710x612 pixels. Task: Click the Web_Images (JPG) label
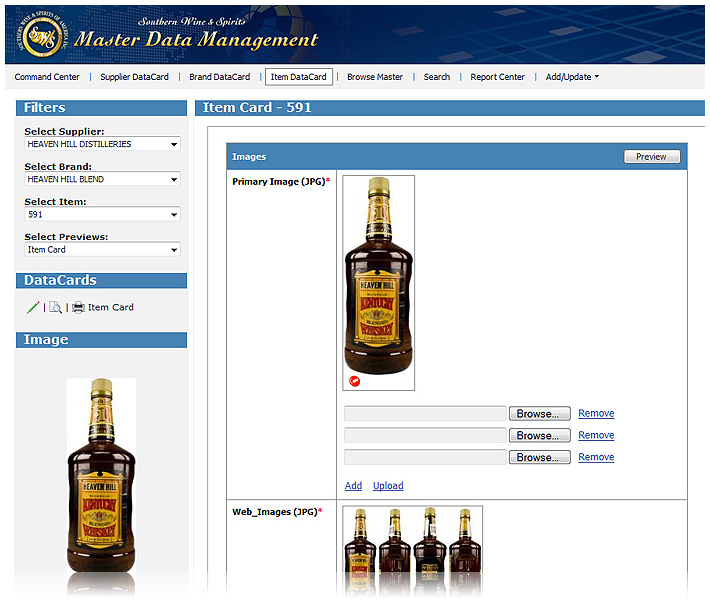pyautogui.click(x=275, y=512)
